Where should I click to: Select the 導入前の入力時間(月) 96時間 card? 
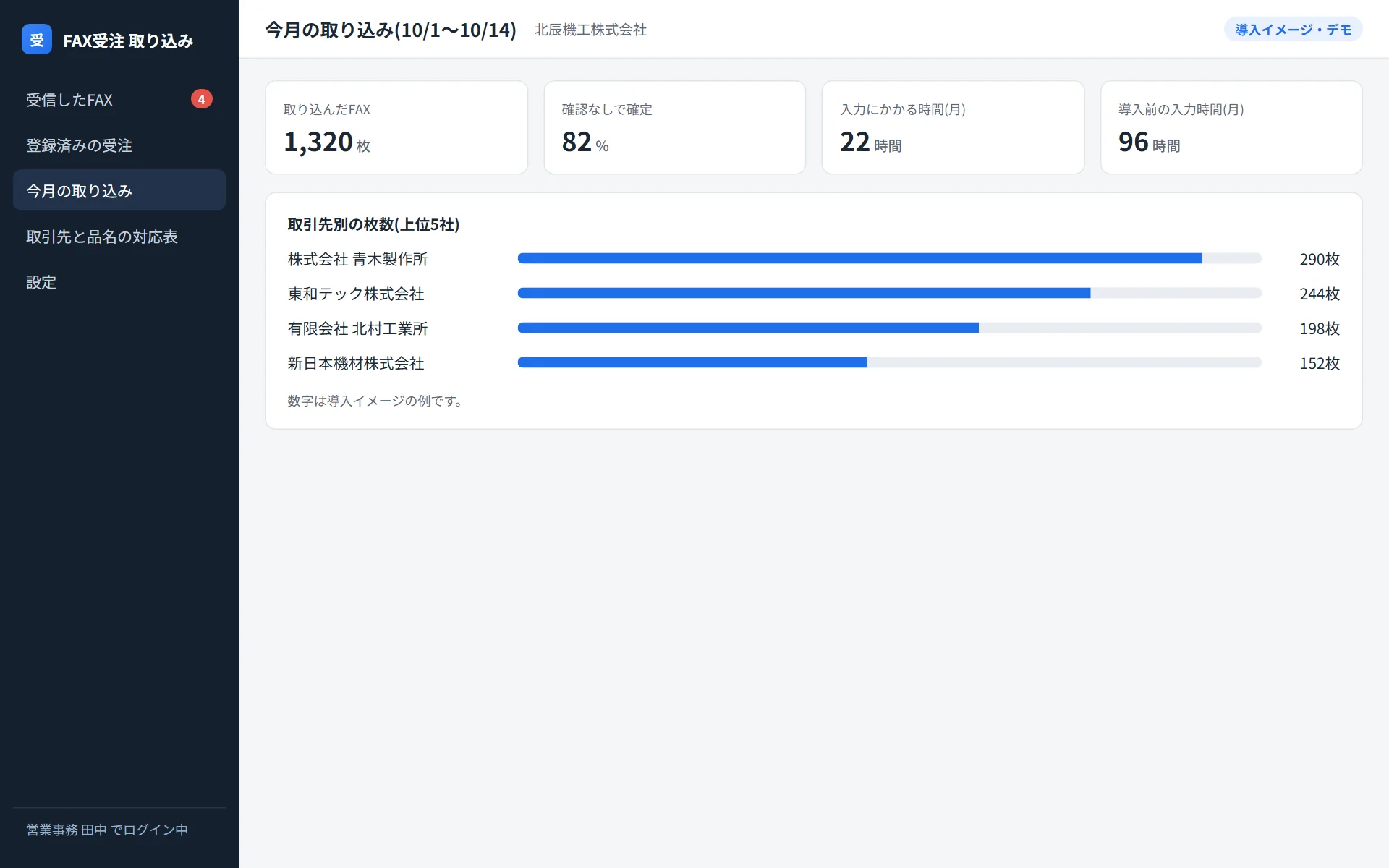[1231, 127]
